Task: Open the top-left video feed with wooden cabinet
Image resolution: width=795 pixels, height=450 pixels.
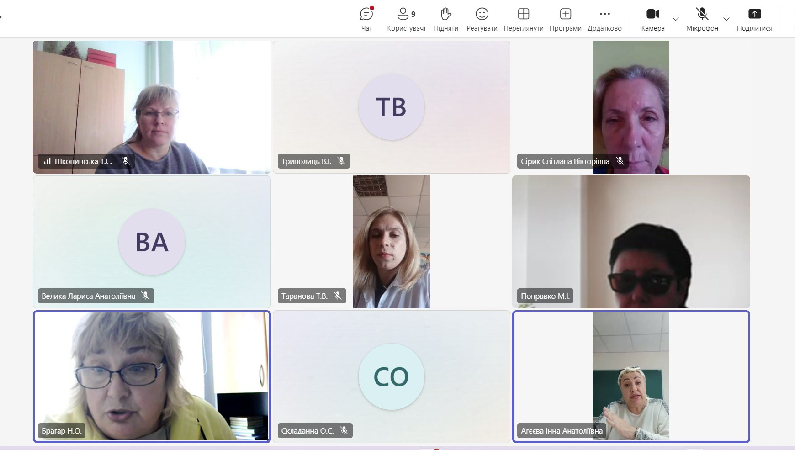Action: pyautogui.click(x=152, y=107)
